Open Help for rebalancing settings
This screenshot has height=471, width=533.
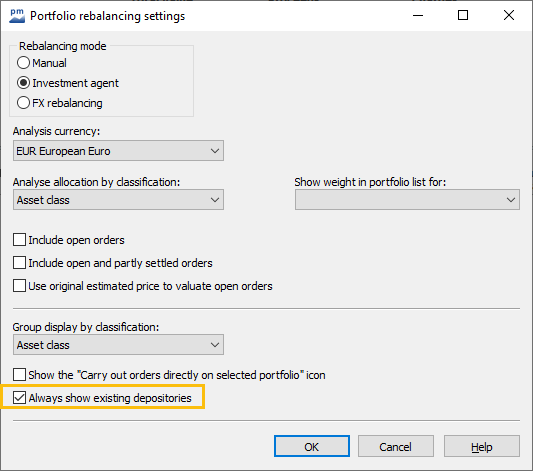482,446
